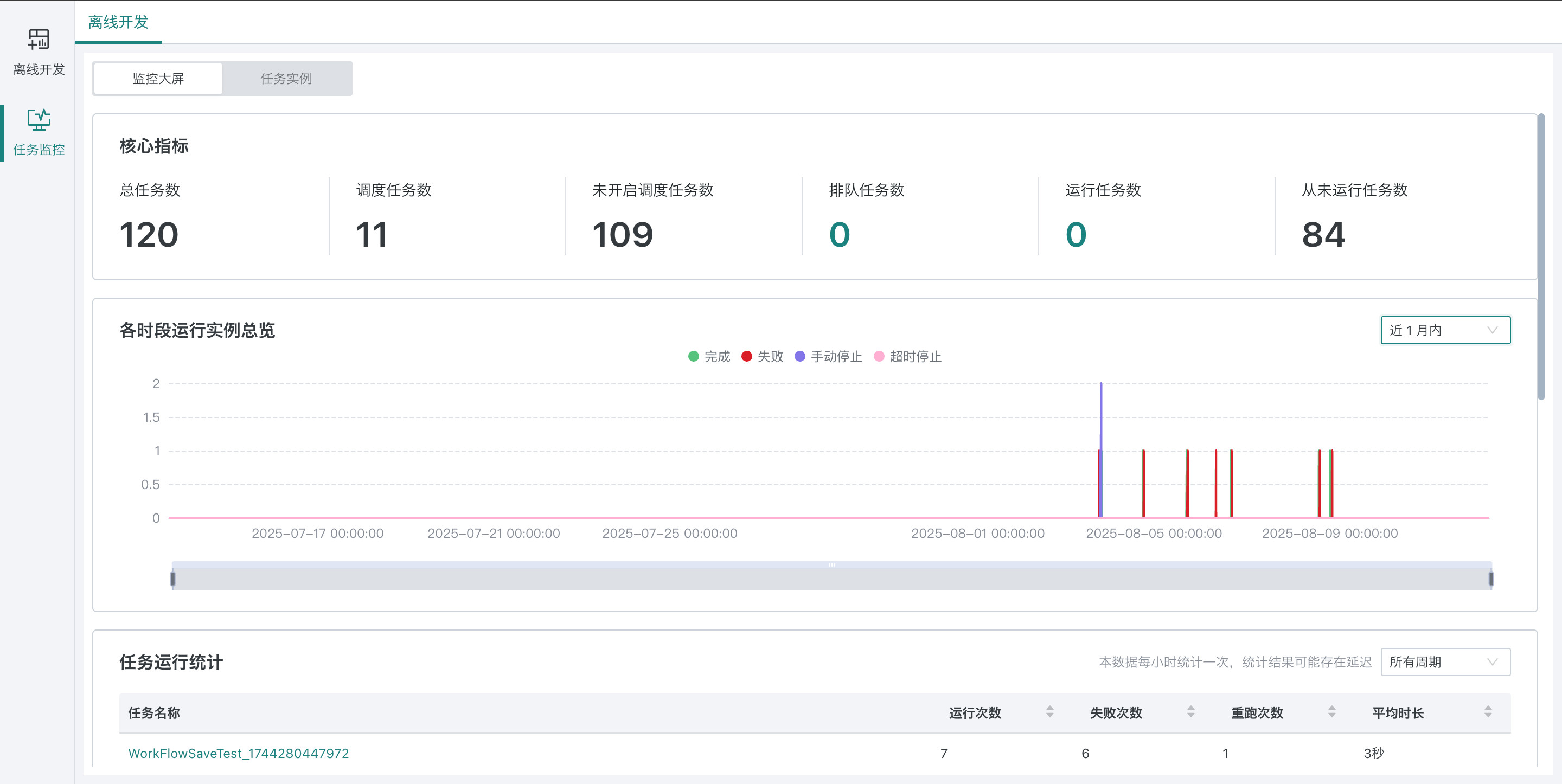Click the page vertical scrollbar thumb

coord(1541,258)
